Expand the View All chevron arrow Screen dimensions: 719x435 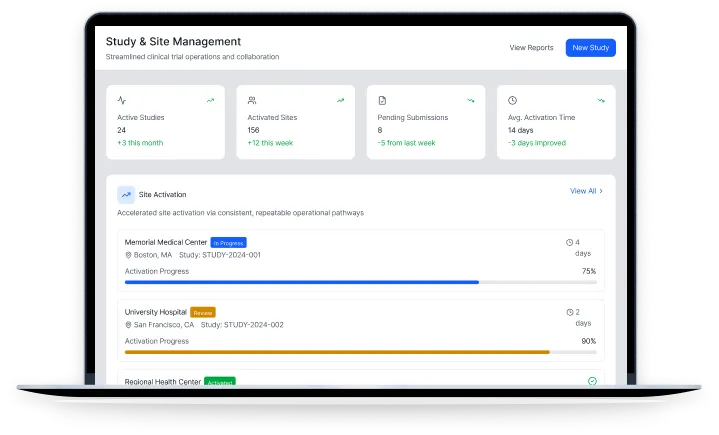tap(601, 191)
